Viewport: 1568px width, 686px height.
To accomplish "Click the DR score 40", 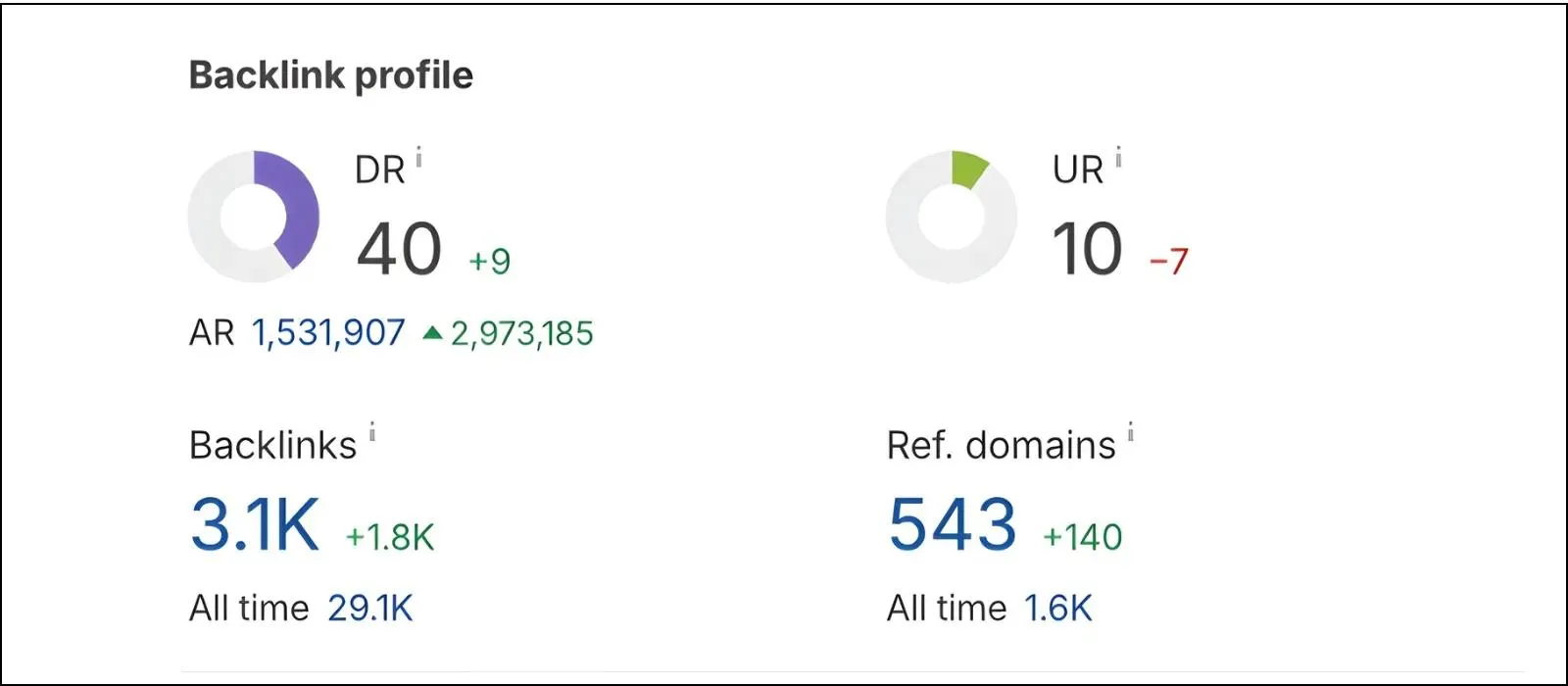I will (x=399, y=249).
